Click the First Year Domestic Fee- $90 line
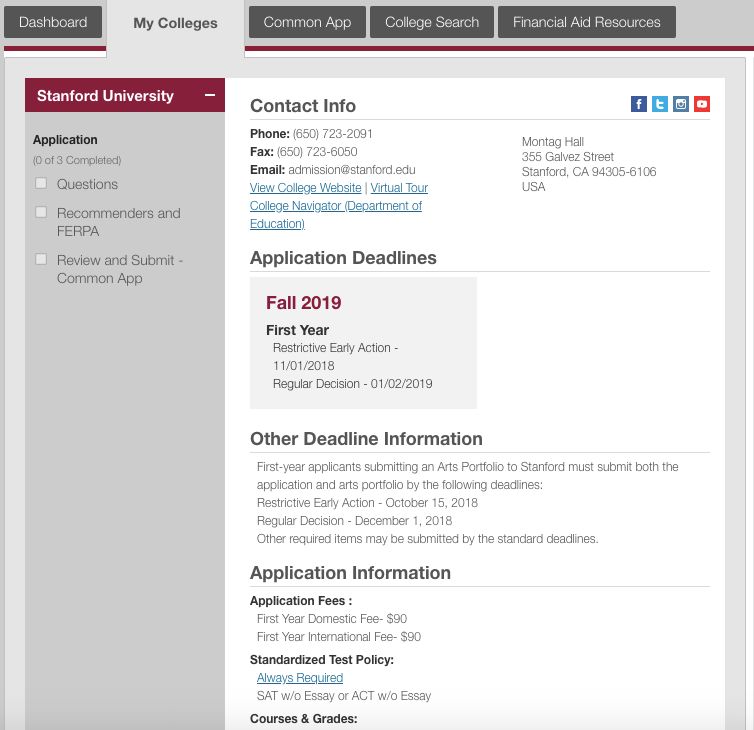Viewport: 754px width, 730px height. (x=332, y=618)
